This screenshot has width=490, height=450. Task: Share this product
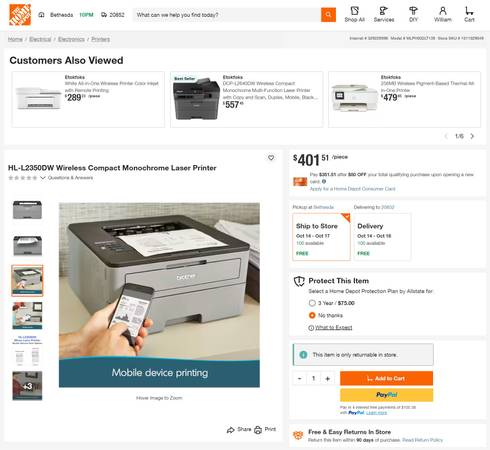239,430
